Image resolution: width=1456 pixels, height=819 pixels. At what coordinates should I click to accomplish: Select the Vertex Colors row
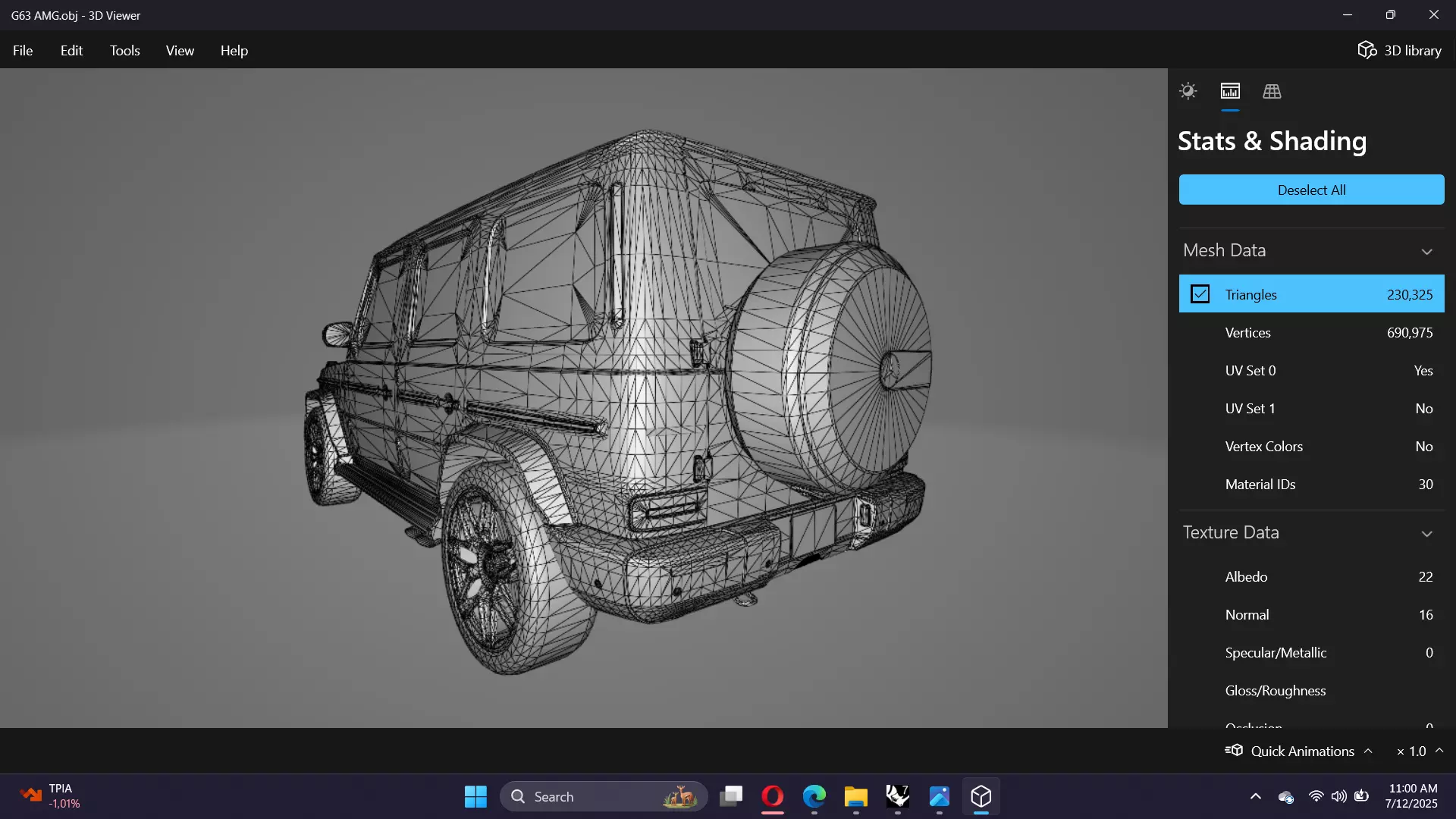pos(1311,446)
